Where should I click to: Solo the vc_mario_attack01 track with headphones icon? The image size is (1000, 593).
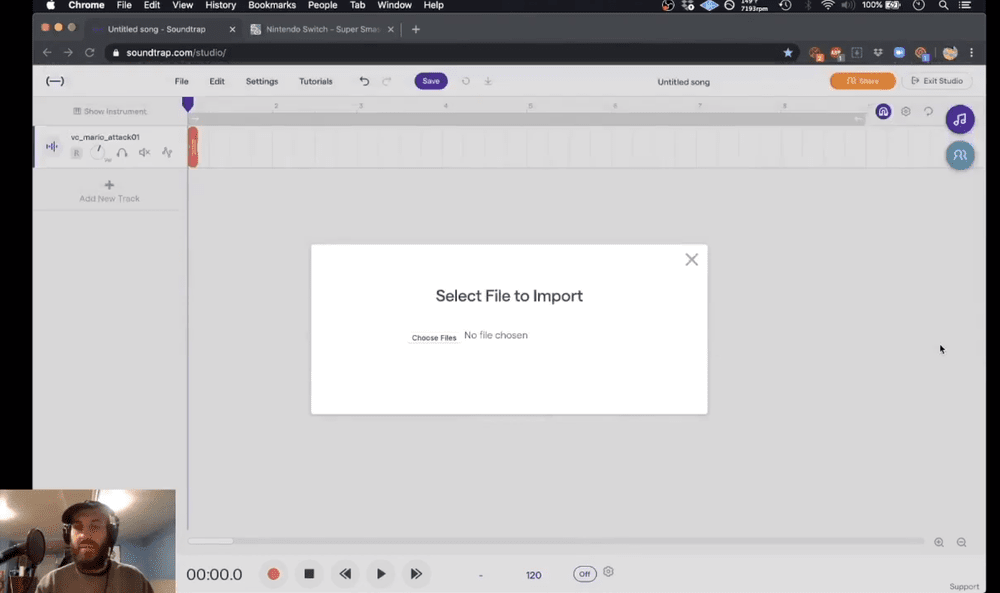tap(122, 152)
